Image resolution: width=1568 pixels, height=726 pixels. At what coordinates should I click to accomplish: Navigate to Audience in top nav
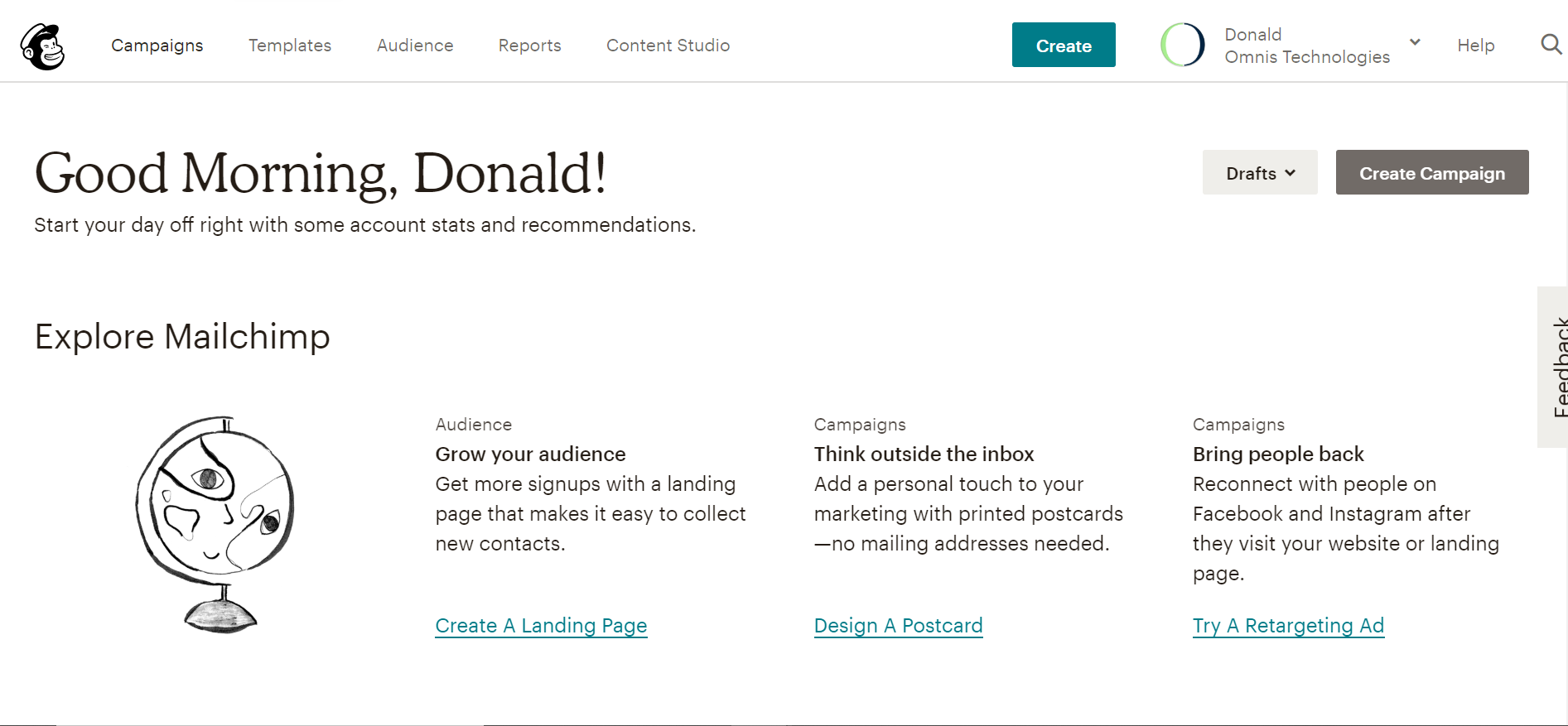point(415,46)
